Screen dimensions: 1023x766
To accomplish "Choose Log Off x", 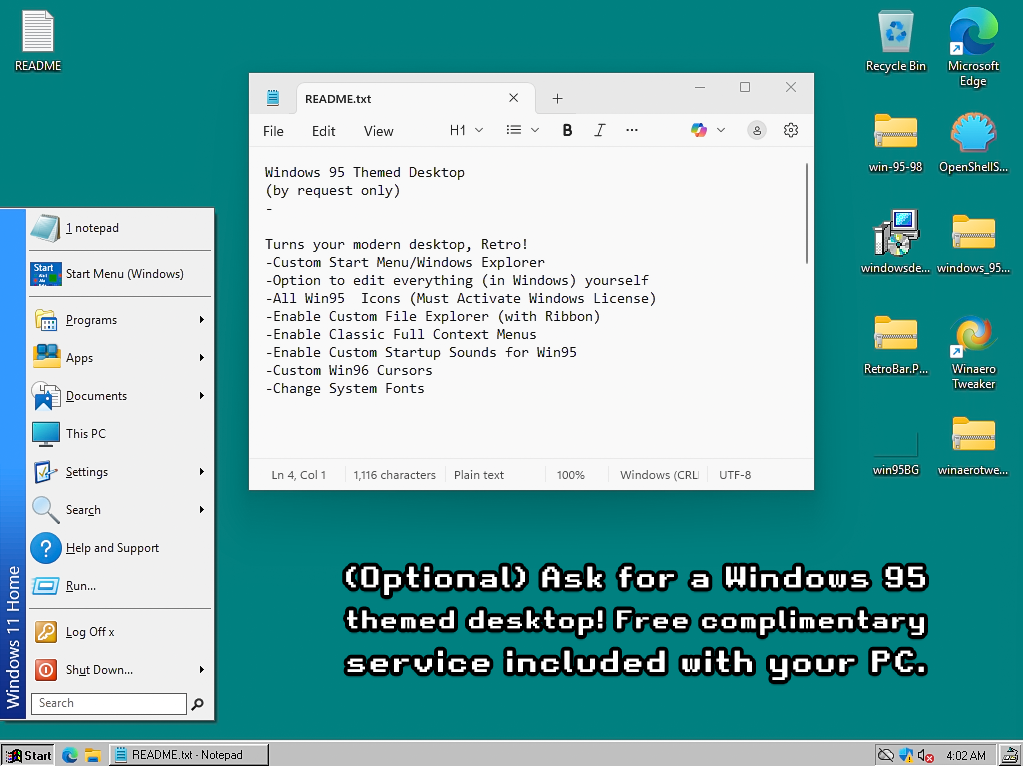I will coord(120,632).
